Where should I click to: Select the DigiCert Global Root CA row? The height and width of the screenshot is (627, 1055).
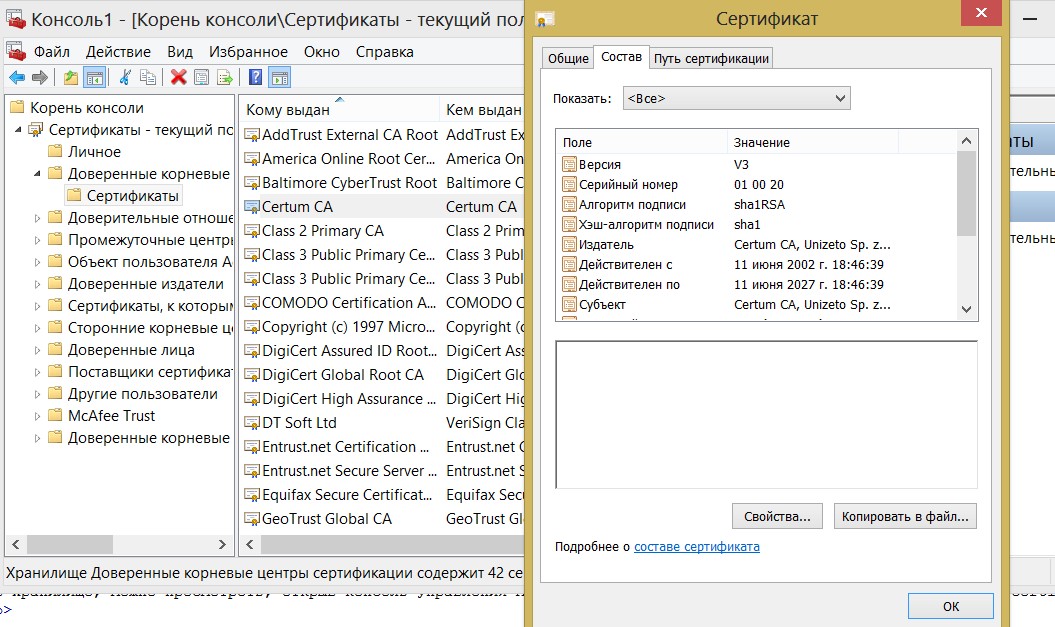(x=384, y=375)
